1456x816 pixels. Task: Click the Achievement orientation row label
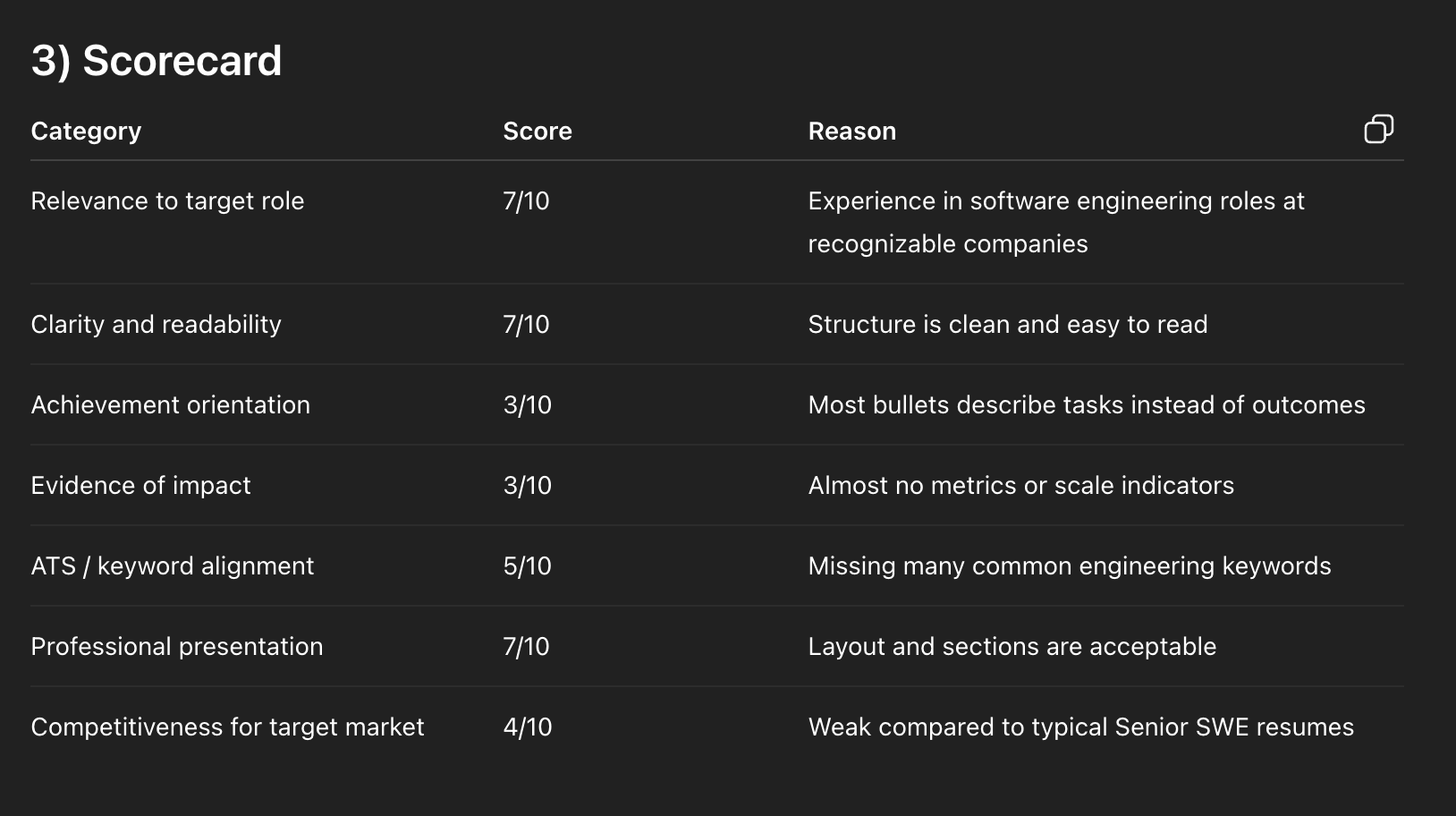[x=170, y=405]
